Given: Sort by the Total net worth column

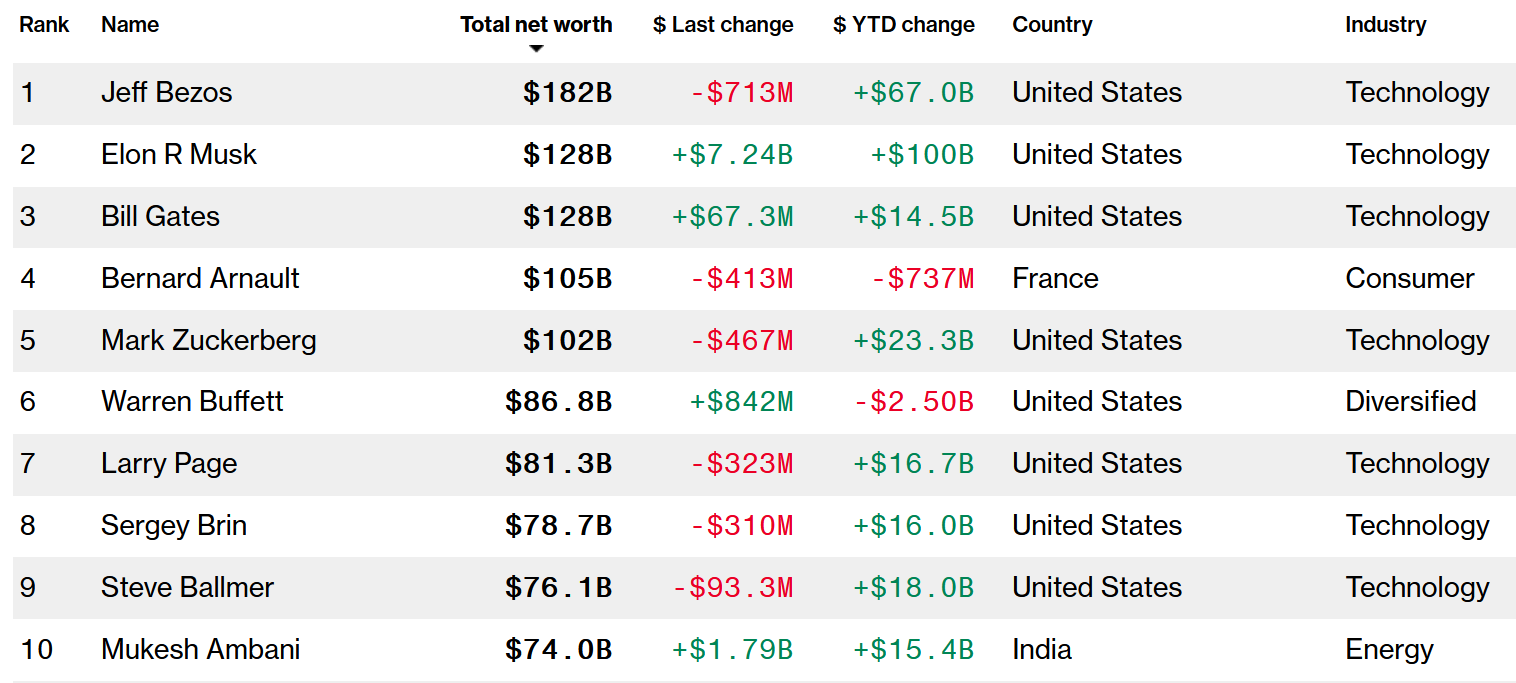Looking at the screenshot, I should [x=536, y=25].
